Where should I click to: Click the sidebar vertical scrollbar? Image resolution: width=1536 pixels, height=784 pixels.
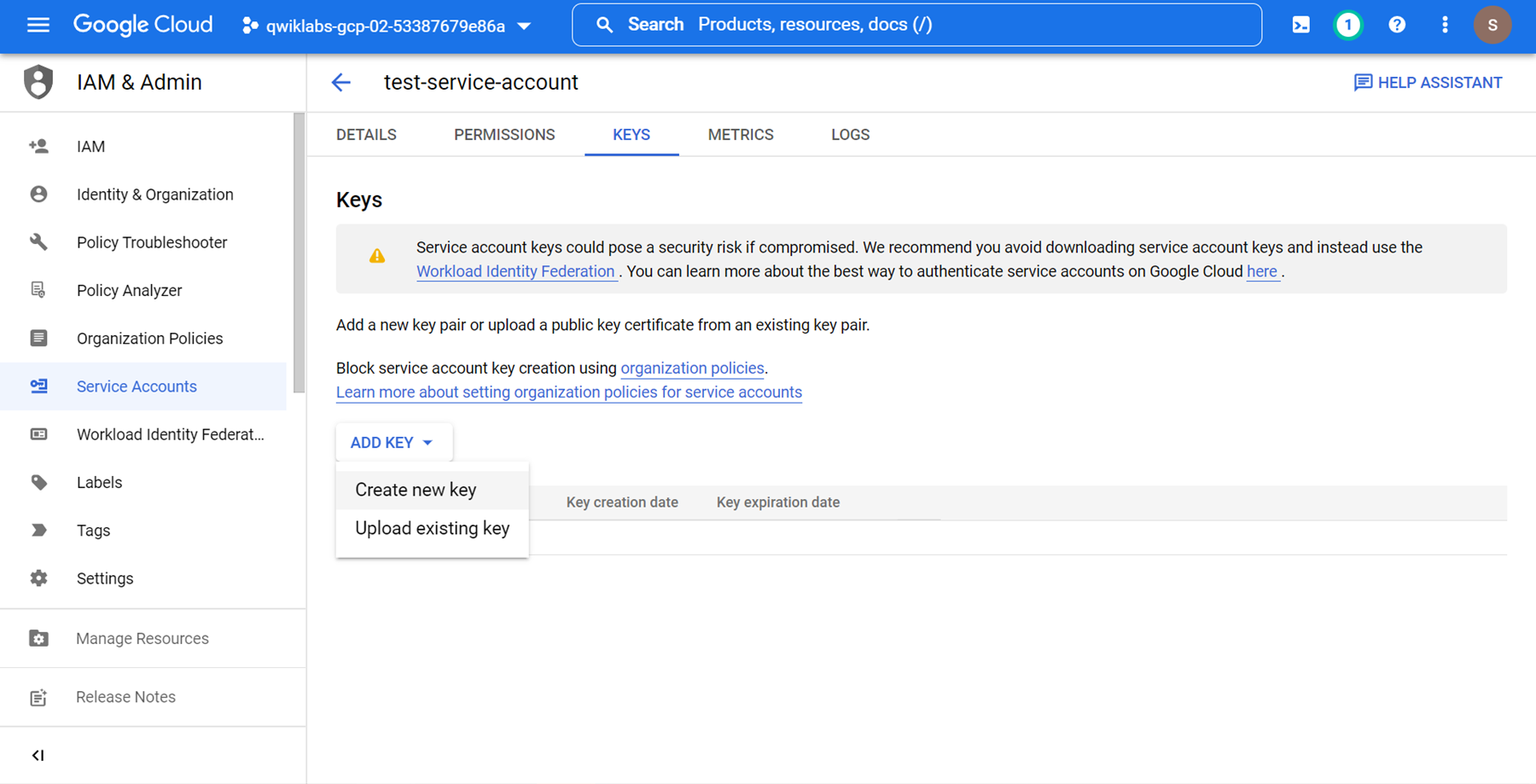[x=299, y=253]
